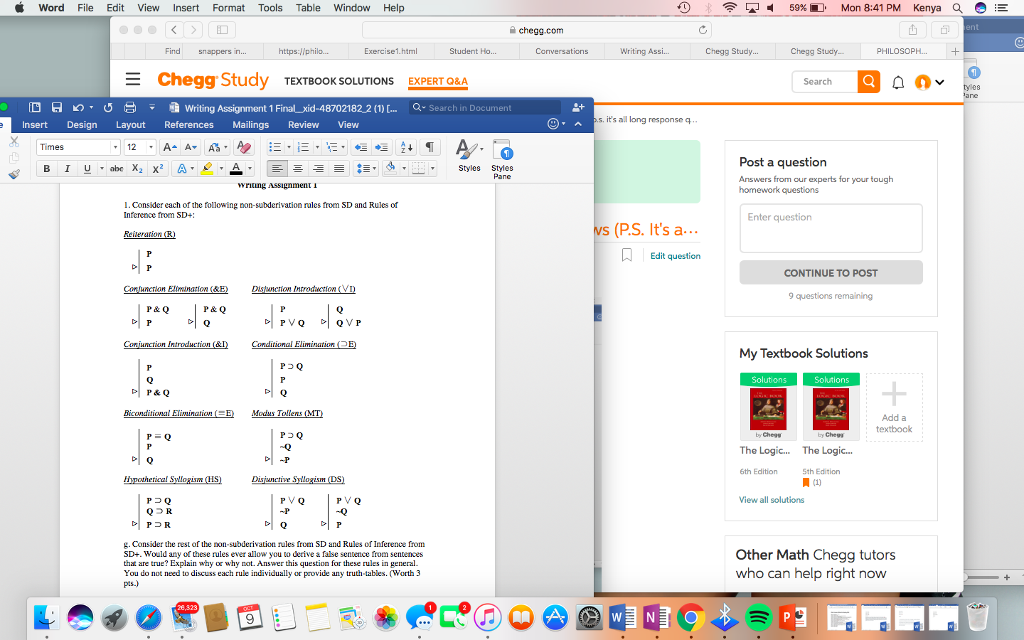The height and width of the screenshot is (640, 1024).
Task: Copy formatting with the Format Painter brush
Action: coord(14,174)
